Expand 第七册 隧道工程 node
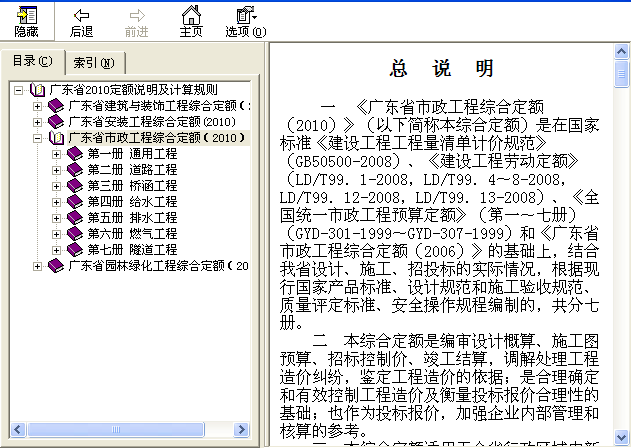 click(x=56, y=250)
